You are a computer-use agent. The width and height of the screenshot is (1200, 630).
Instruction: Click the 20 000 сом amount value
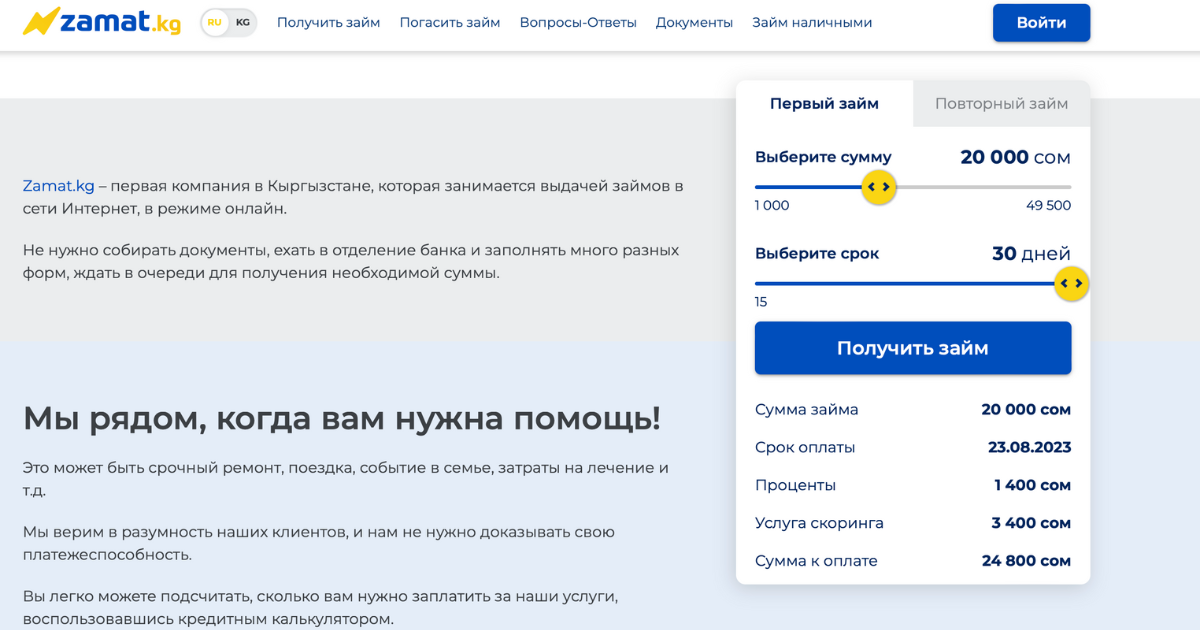point(1015,157)
